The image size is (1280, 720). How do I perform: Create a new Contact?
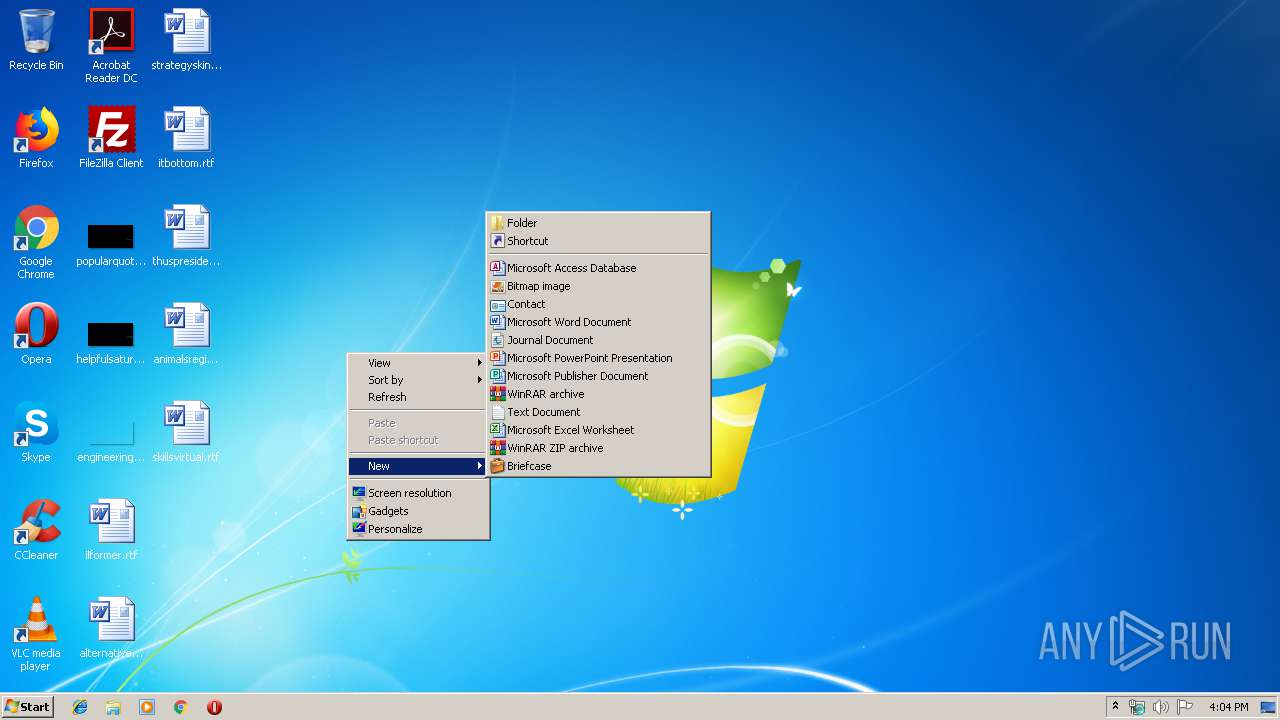[598, 304]
